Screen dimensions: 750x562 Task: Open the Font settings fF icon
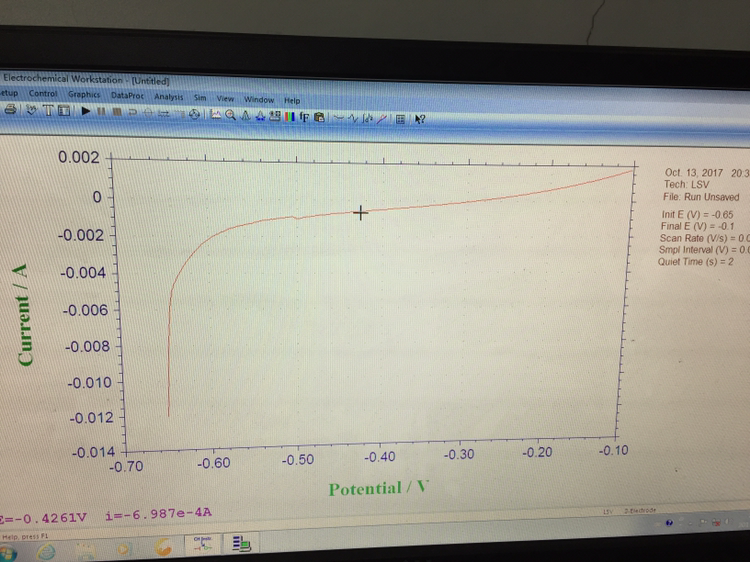point(304,117)
